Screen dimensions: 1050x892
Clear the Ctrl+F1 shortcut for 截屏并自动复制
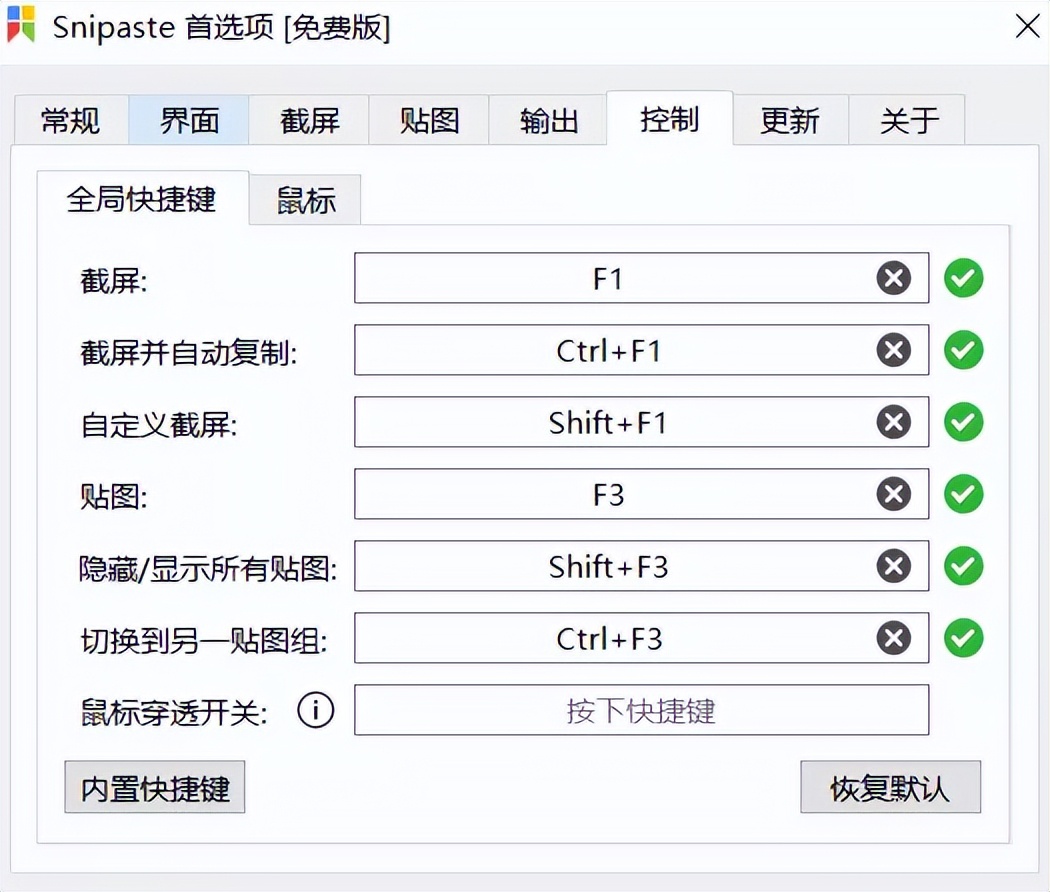pyautogui.click(x=893, y=350)
